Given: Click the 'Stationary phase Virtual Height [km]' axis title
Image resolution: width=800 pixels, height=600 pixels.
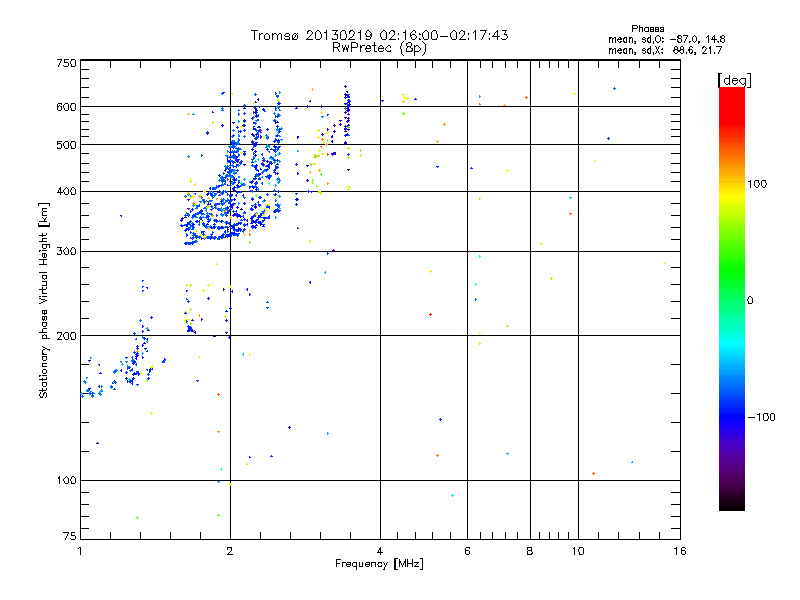Looking at the screenshot, I should (44, 300).
